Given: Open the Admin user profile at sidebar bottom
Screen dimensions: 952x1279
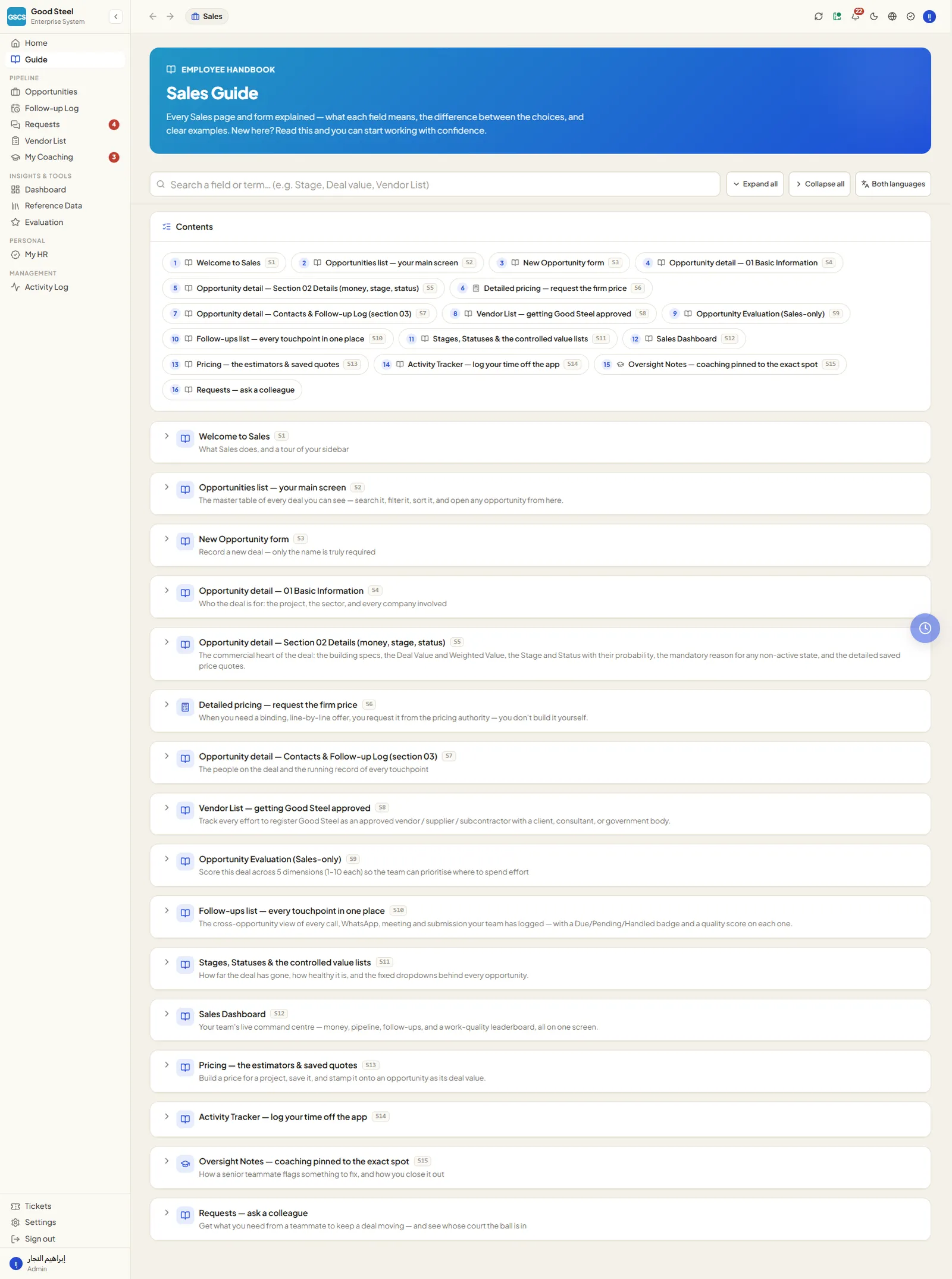Looking at the screenshot, I should [x=65, y=1264].
